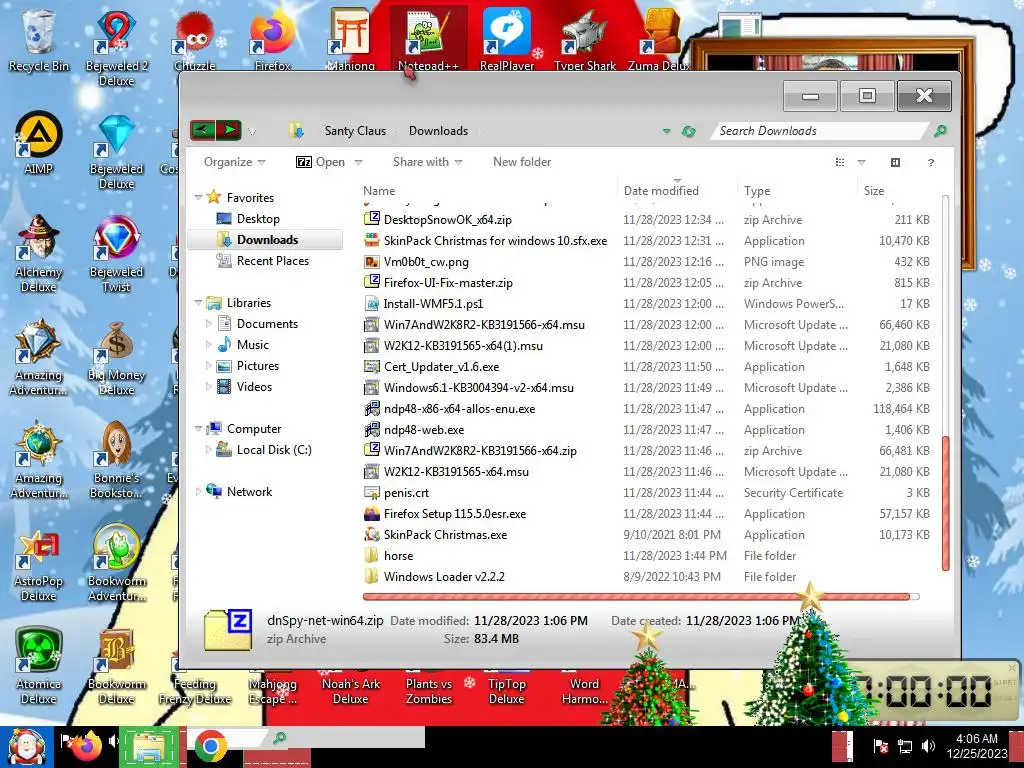Click the New folder button
Image resolution: width=1024 pixels, height=768 pixels.
(x=522, y=162)
